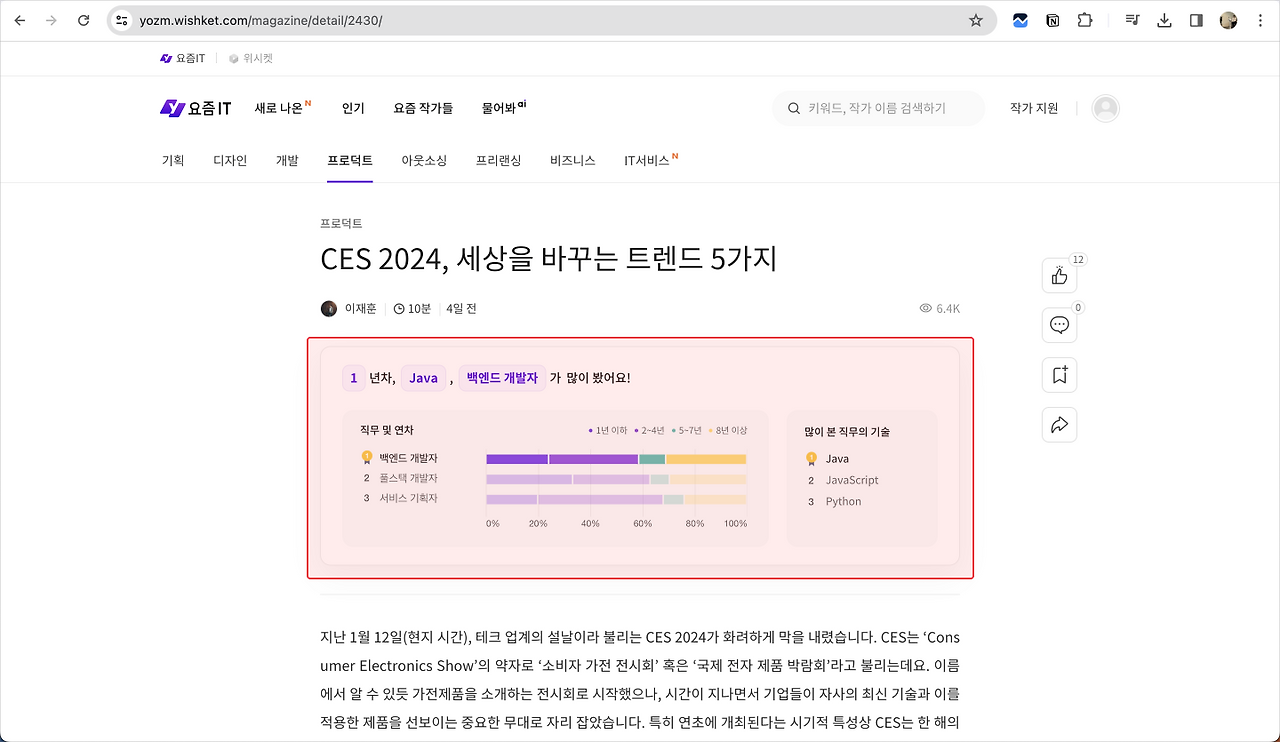Click the 2~4년 legend entry
This screenshot has width=1280, height=742.
point(651,431)
